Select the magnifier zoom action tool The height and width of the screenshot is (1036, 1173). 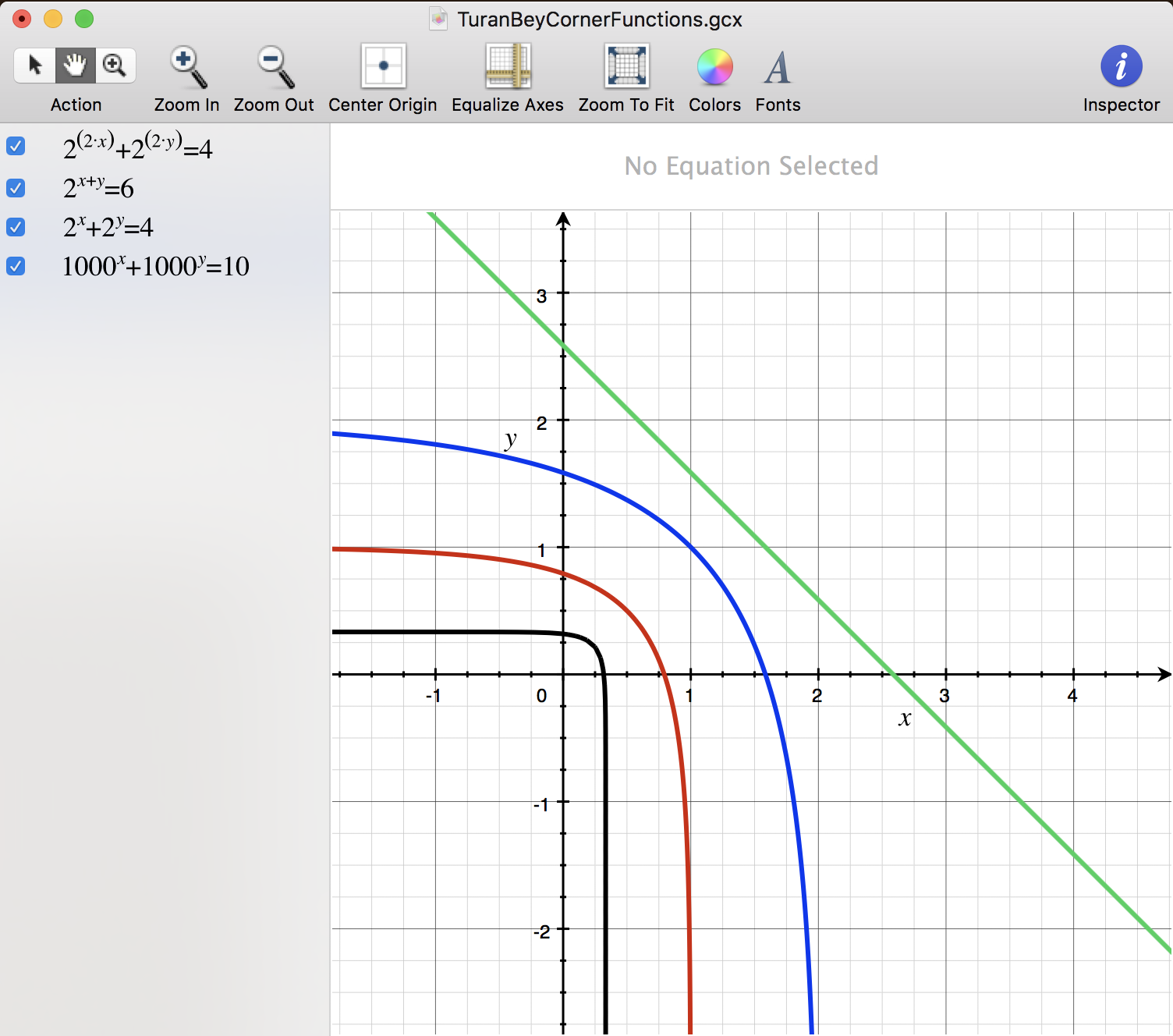pos(115,66)
